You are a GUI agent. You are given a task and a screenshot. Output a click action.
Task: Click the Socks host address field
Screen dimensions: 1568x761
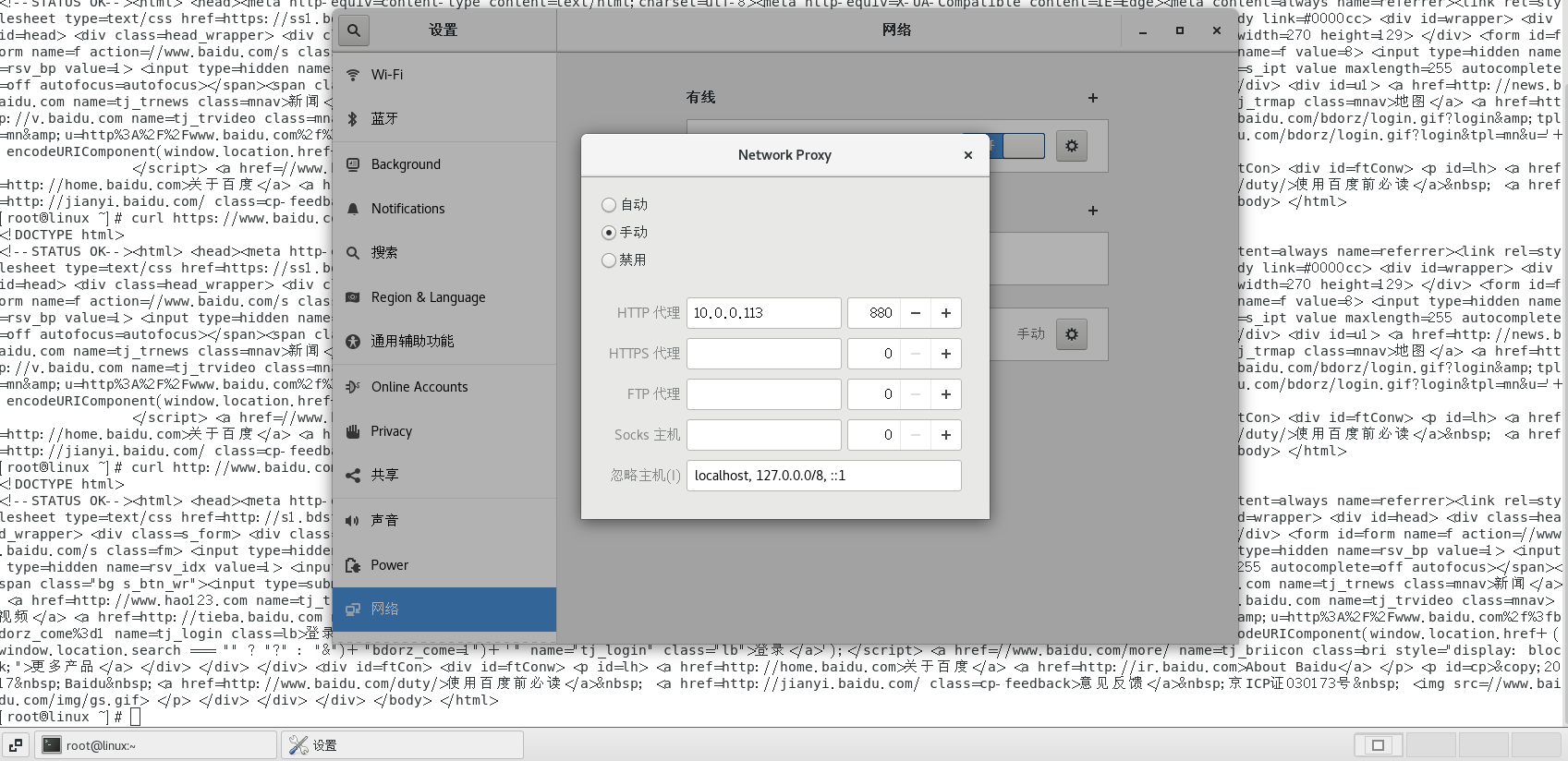pos(764,435)
